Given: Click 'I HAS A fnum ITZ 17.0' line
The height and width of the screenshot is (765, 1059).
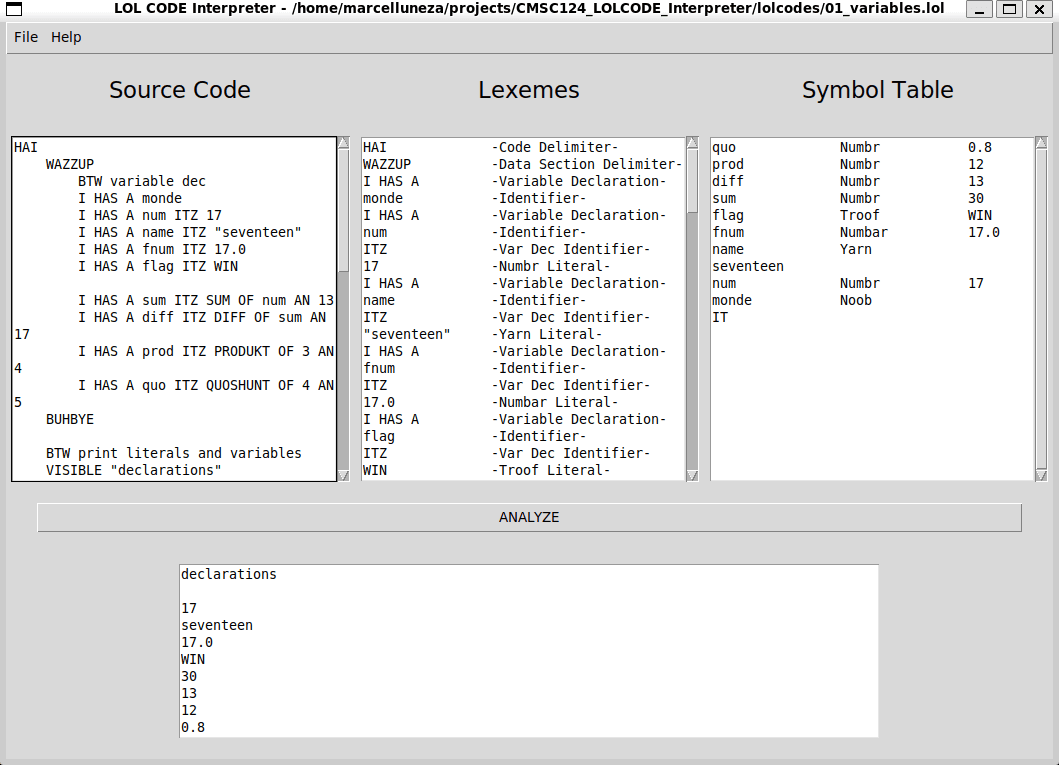Looking at the screenshot, I should 162,249.
